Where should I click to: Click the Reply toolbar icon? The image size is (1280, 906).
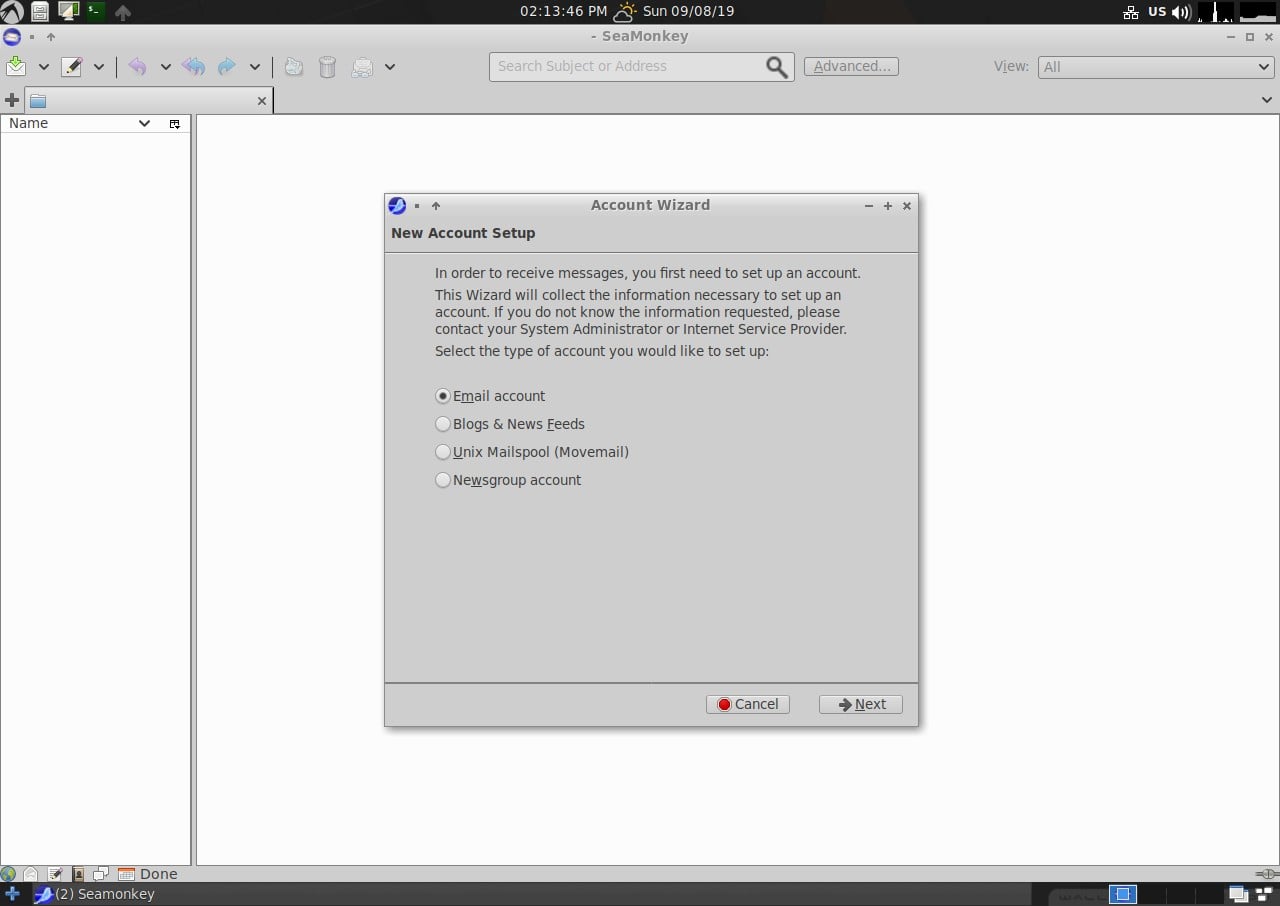tap(137, 67)
